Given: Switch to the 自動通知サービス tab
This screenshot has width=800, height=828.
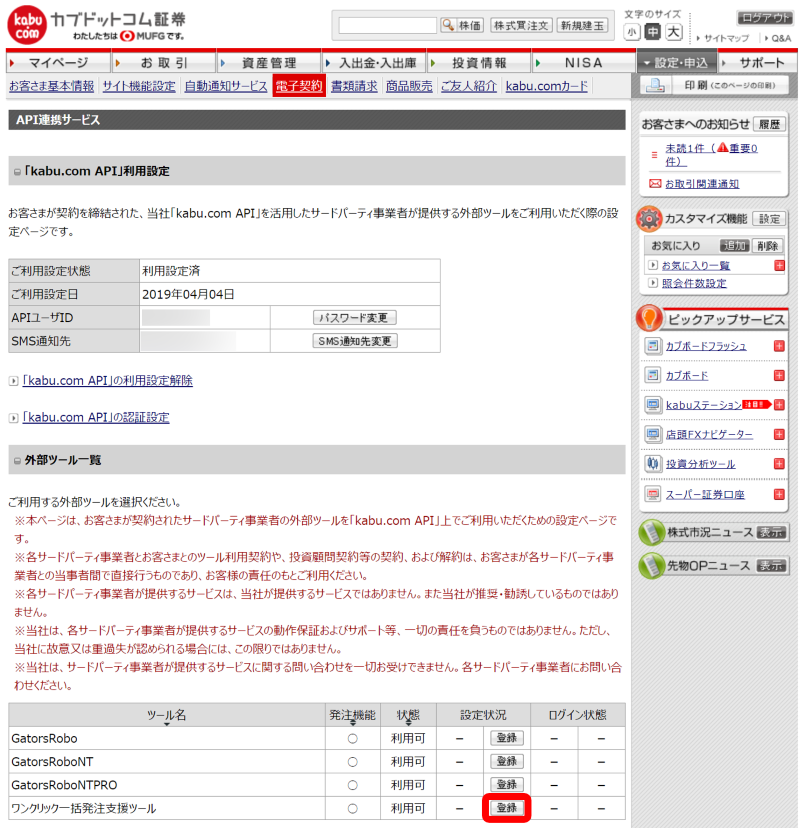Looking at the screenshot, I should pos(226,86).
